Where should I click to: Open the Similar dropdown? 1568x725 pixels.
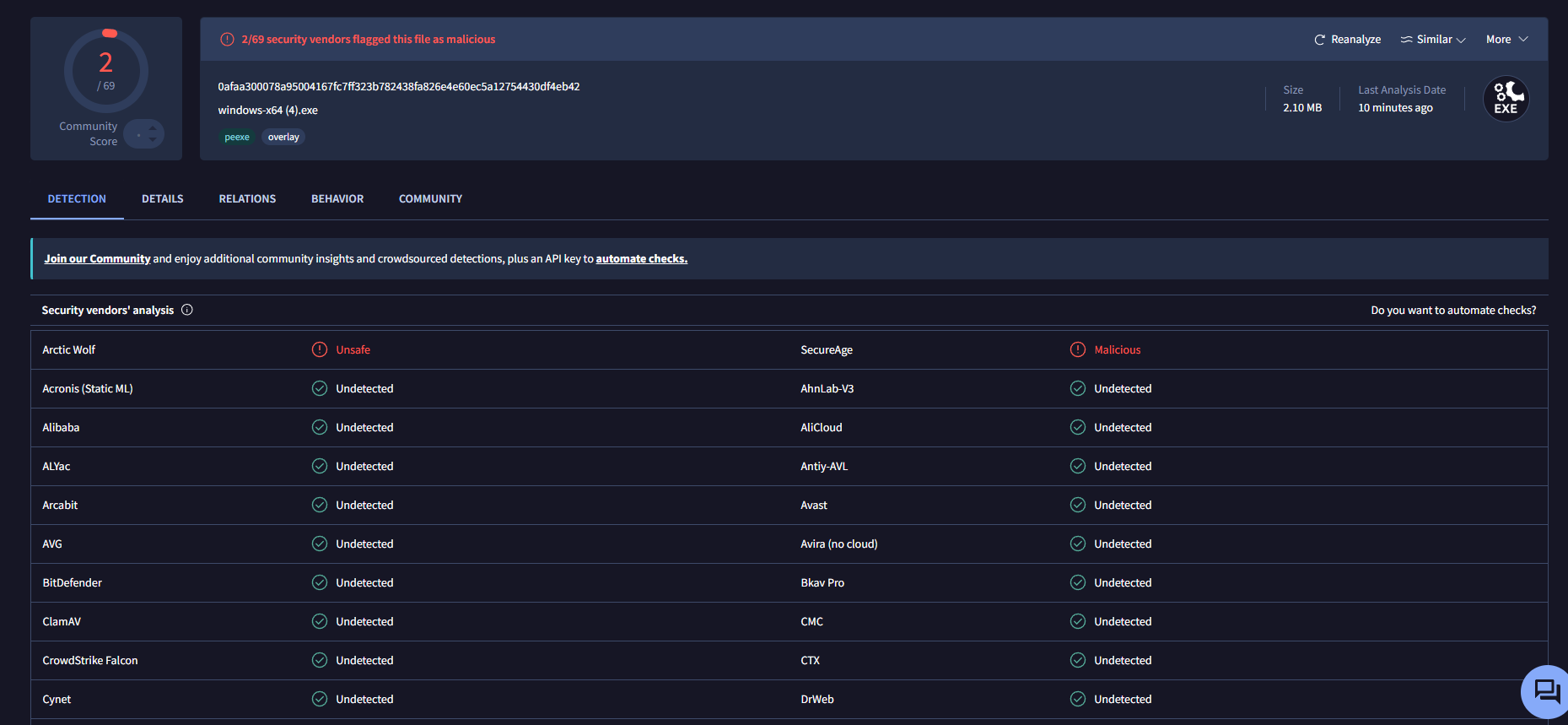point(1433,40)
